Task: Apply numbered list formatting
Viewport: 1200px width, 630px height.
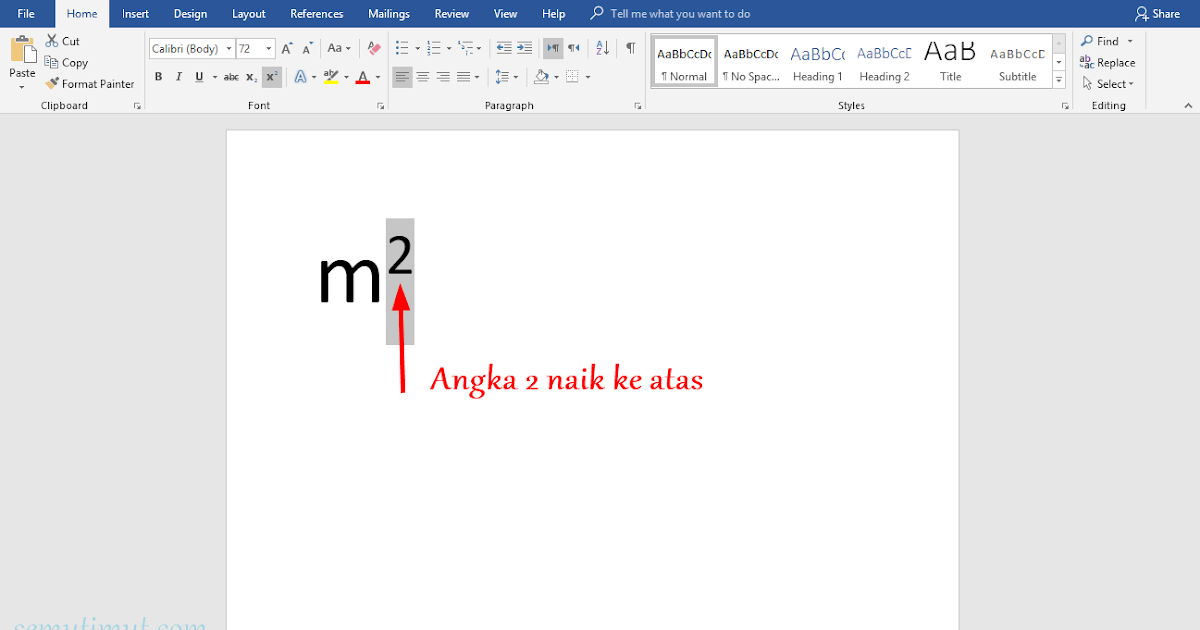Action: 433,48
